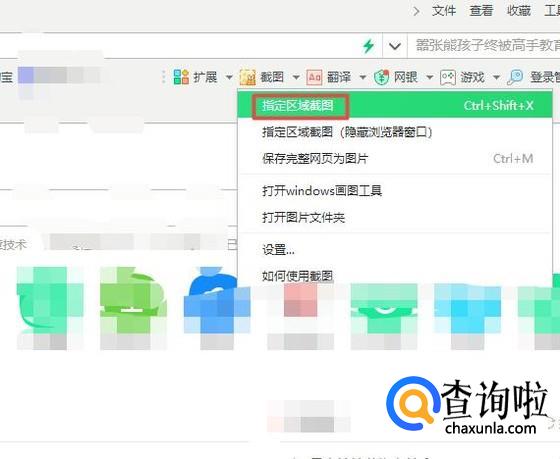
Task: Click the search box with 嚣张熊孩子 text
Action: click(x=484, y=46)
